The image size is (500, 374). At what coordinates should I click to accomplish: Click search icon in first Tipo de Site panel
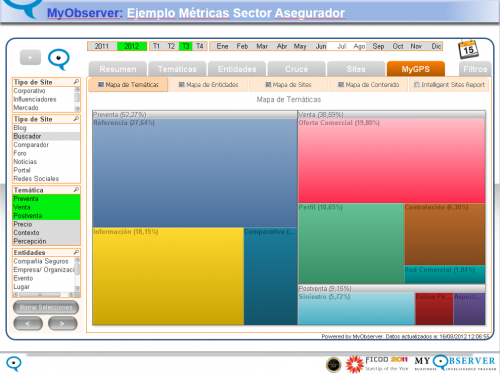click(x=76, y=82)
